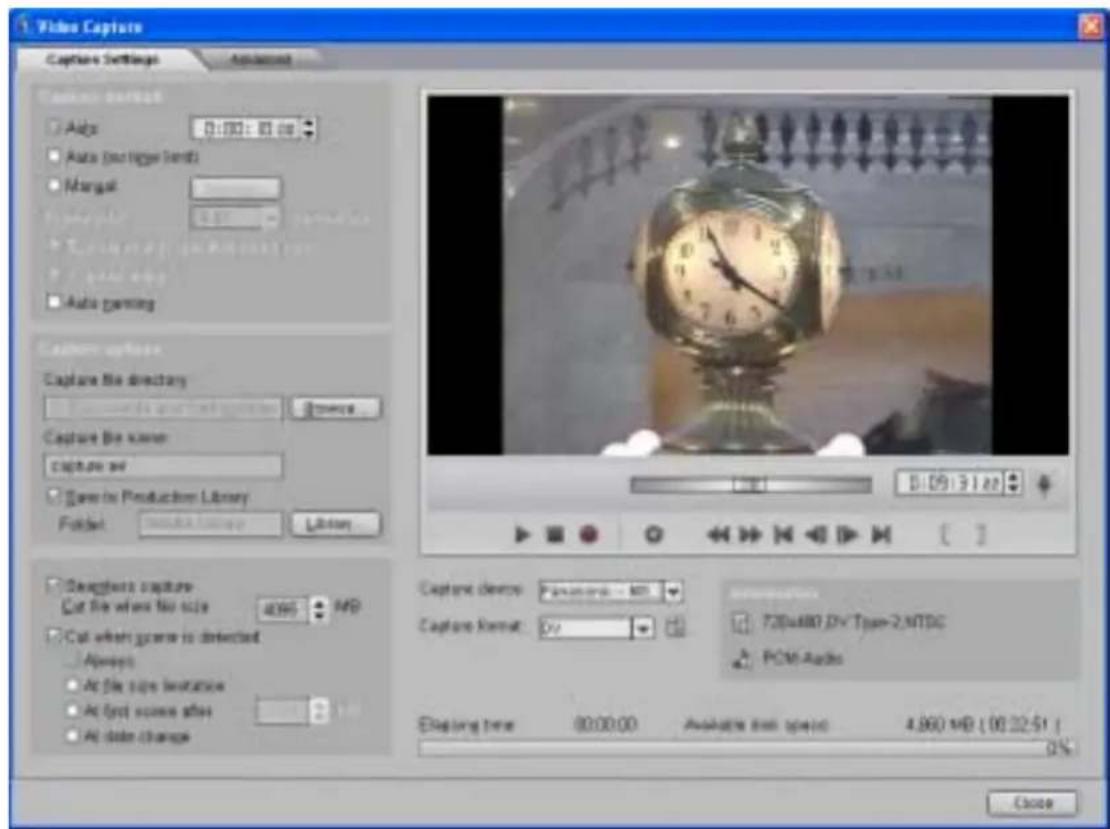Select At date change option
This screenshot has width=1110, height=829.
tap(72, 736)
